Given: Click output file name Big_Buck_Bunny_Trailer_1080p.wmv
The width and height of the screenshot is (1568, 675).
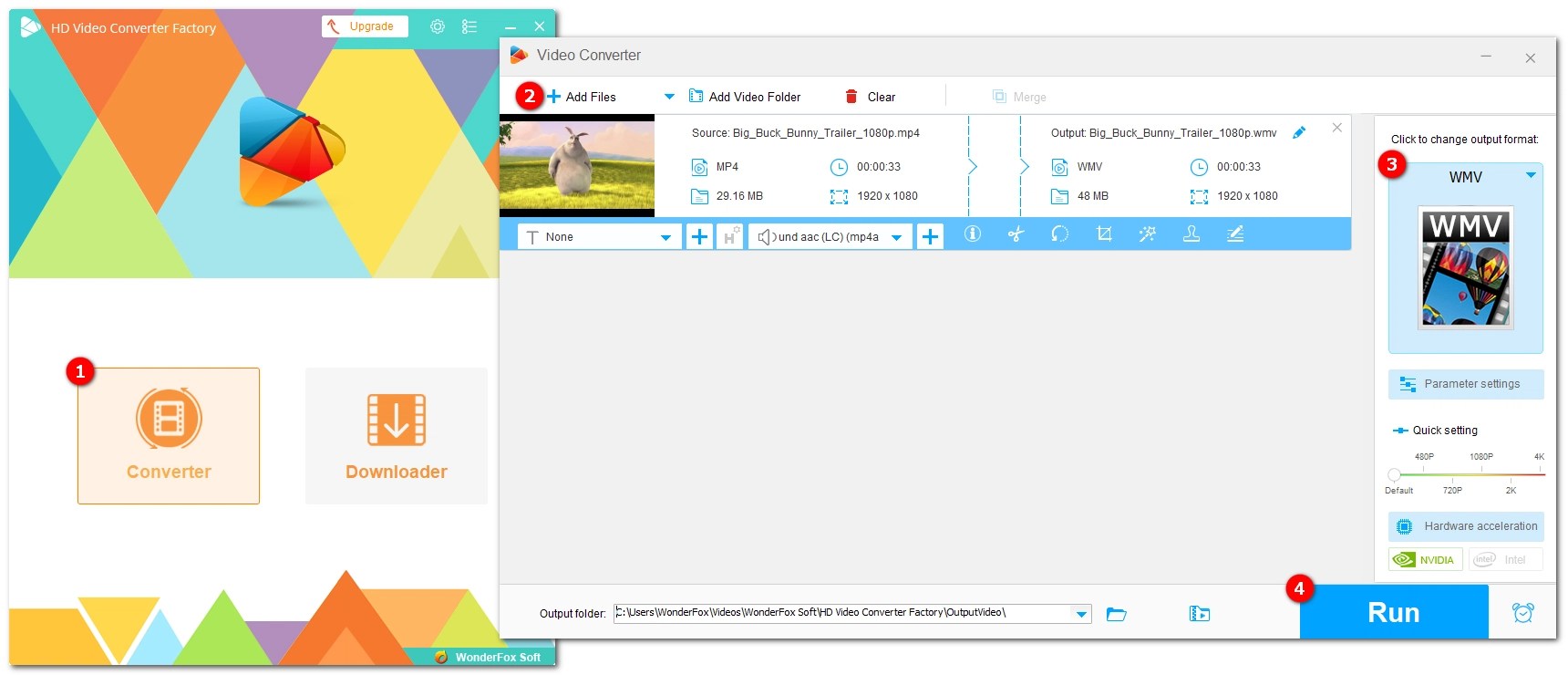Looking at the screenshot, I should pos(1182,133).
